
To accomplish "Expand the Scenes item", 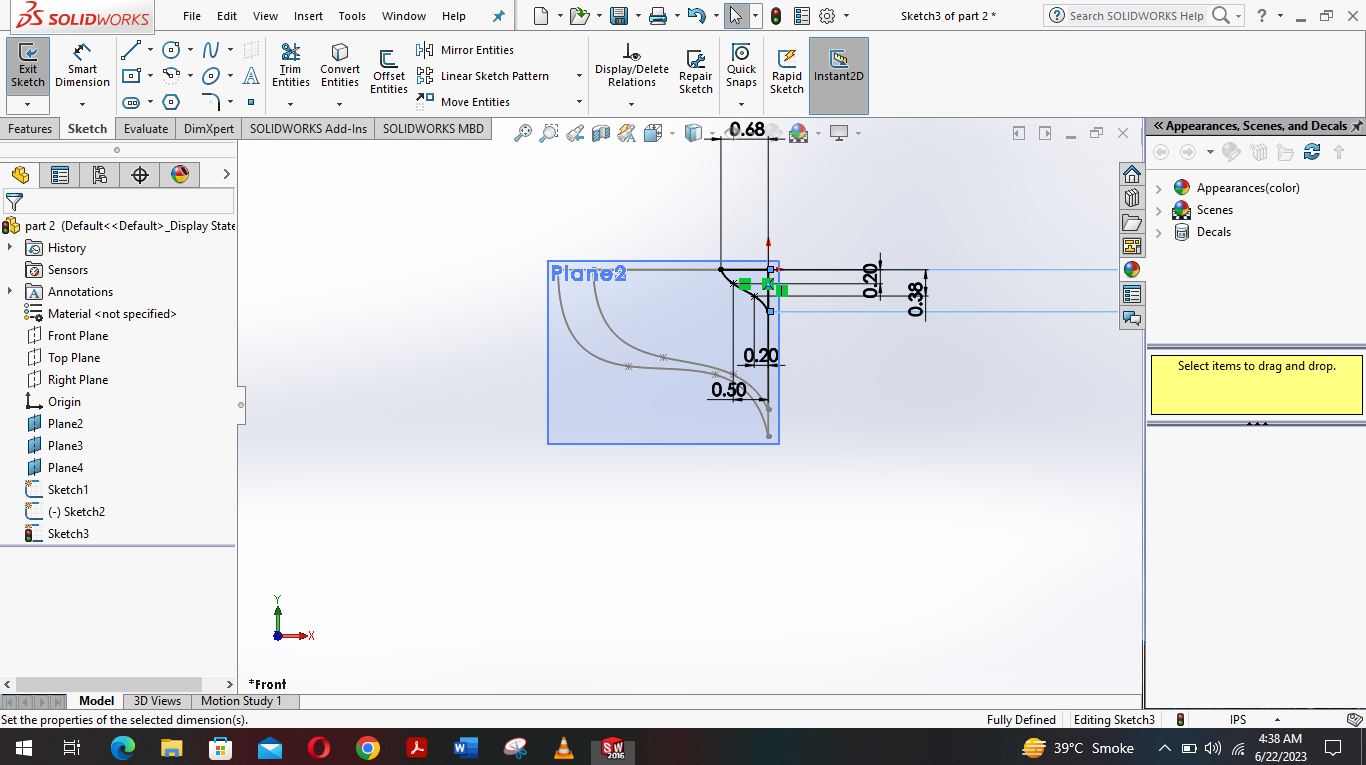I will point(1159,210).
